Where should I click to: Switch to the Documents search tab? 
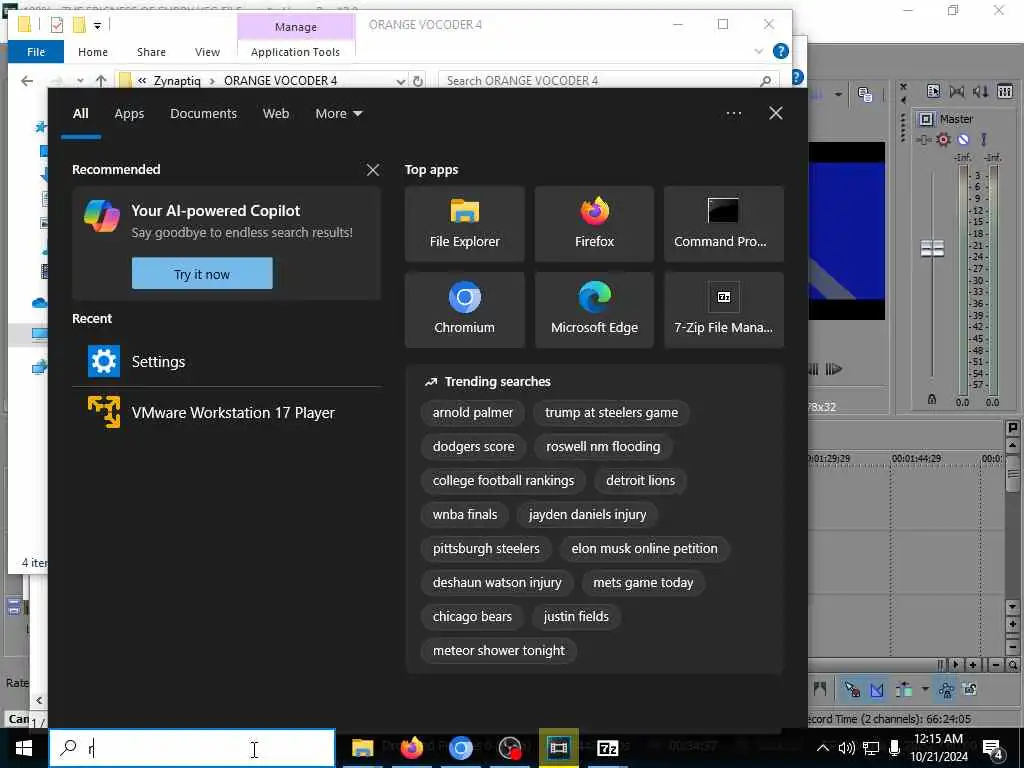[x=203, y=114]
